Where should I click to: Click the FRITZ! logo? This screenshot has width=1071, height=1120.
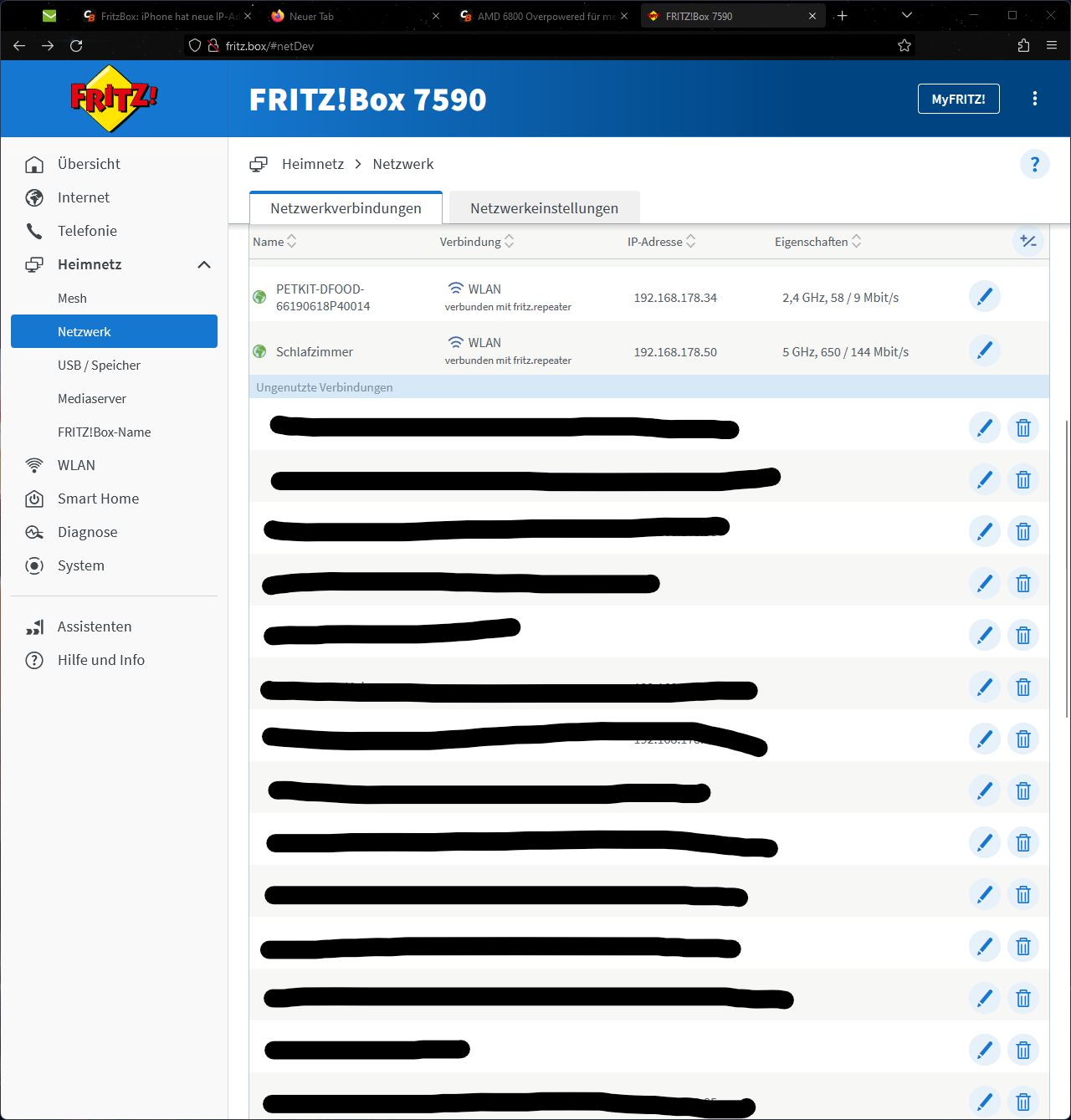[x=114, y=99]
